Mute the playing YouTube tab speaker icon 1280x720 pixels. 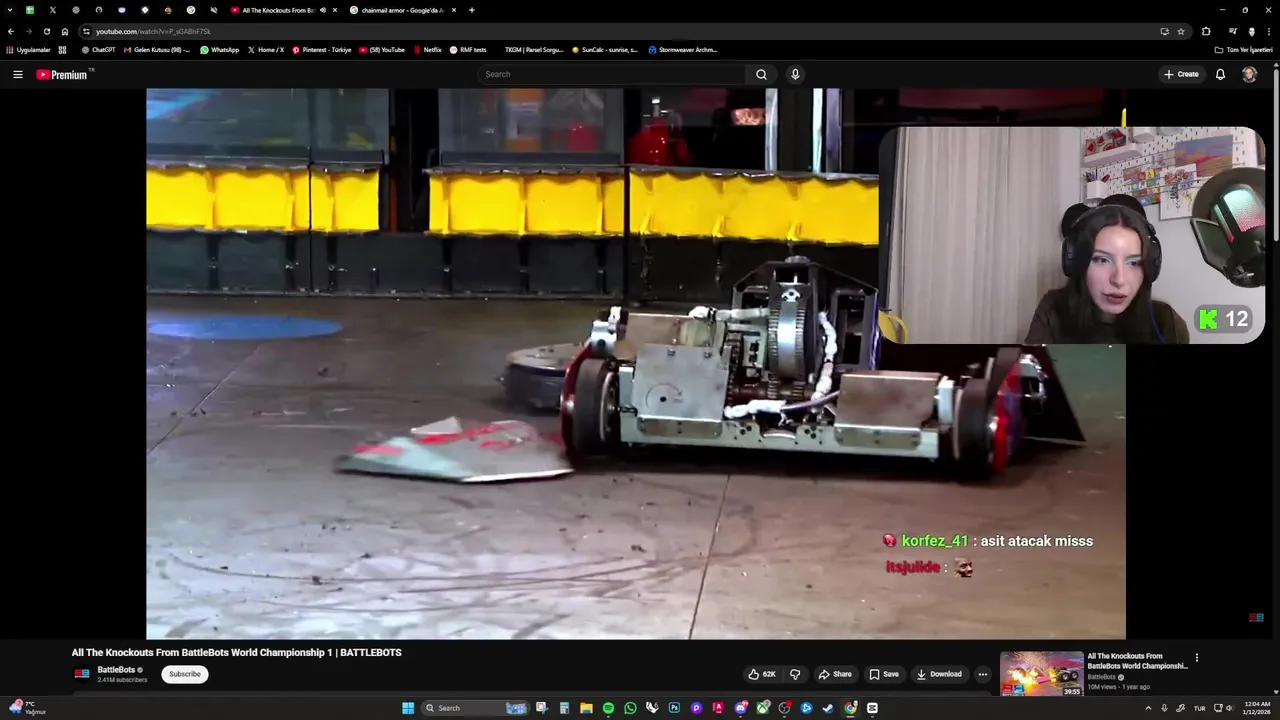(x=322, y=10)
